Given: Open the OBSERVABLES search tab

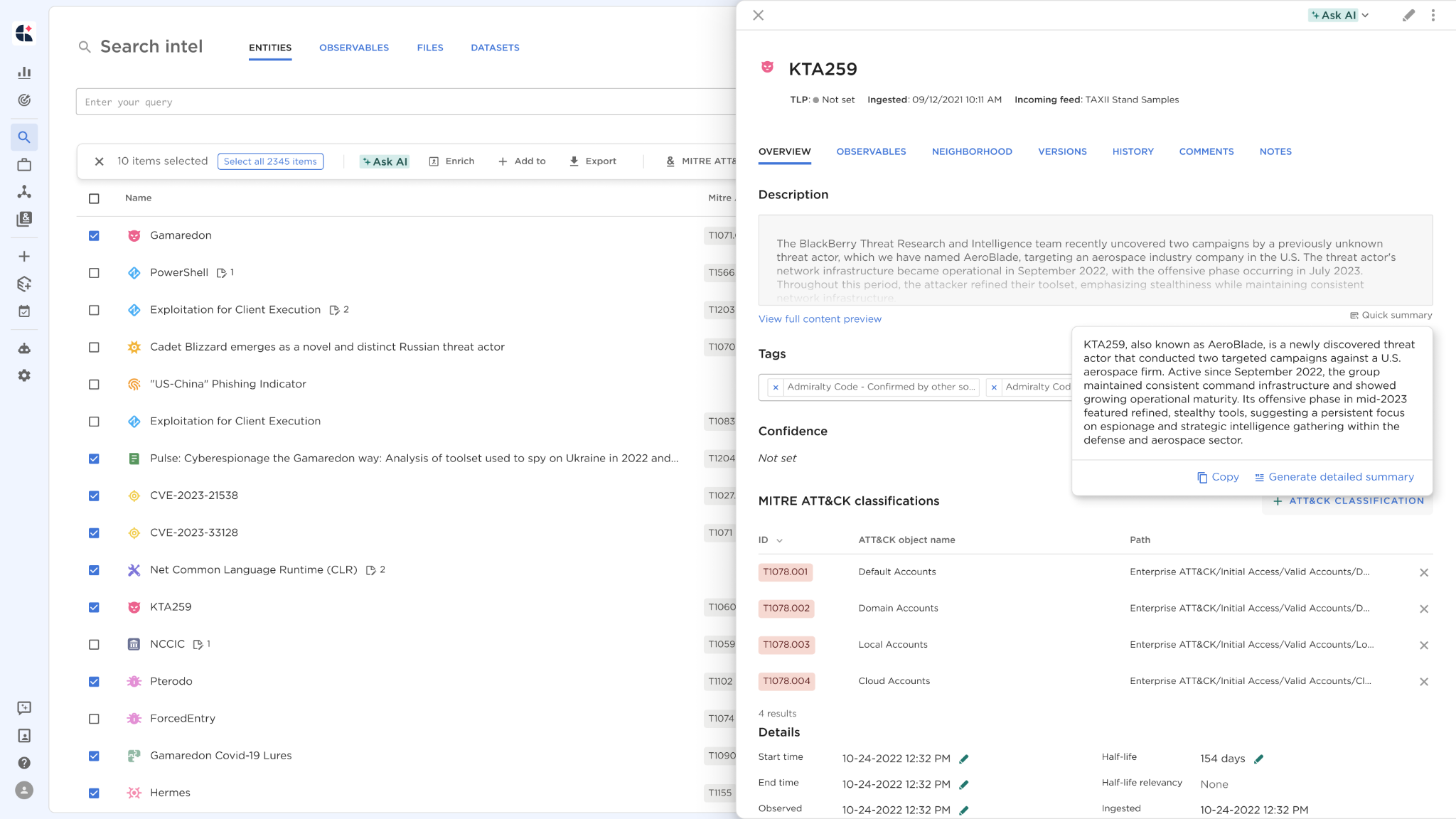Looking at the screenshot, I should pos(353,48).
